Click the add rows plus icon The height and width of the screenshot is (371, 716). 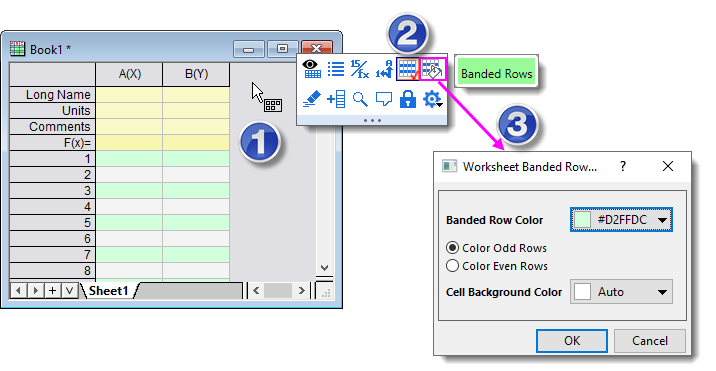[336, 99]
